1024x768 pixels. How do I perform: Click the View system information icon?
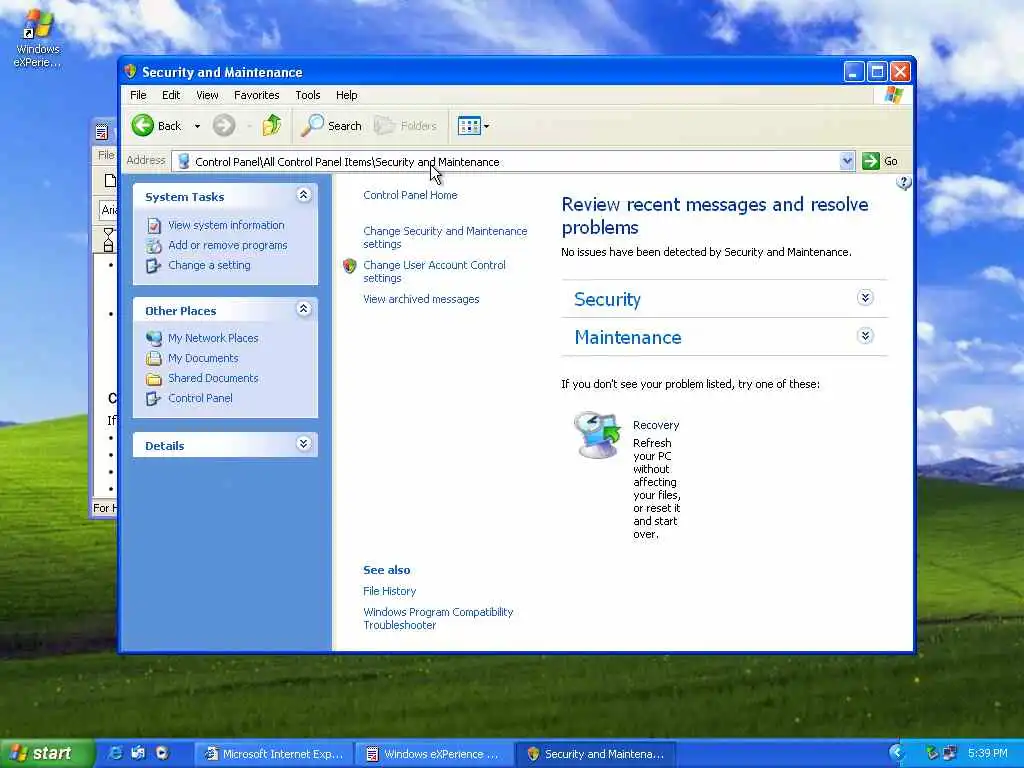(154, 225)
